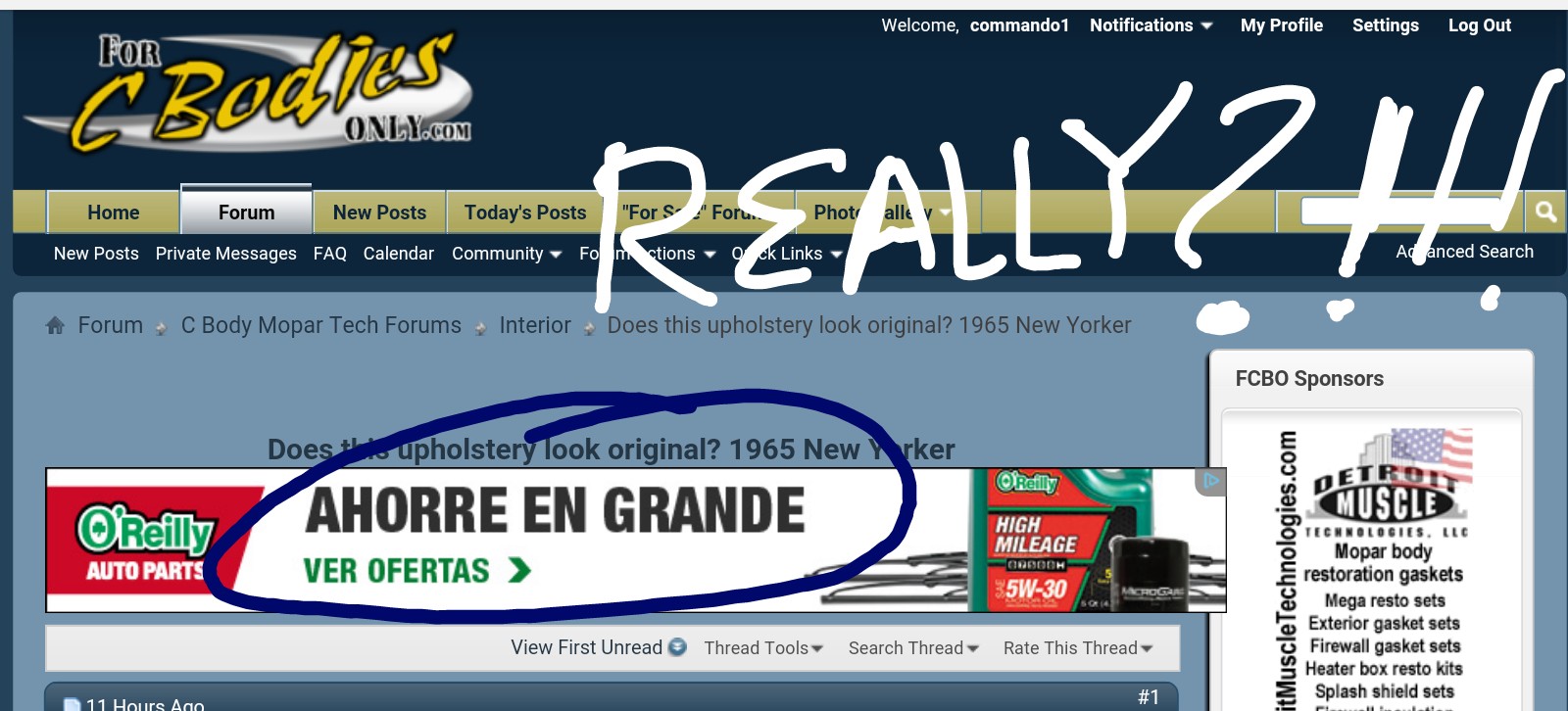Screen dimensions: 1568x711
Task: Select the Today's Posts tab
Action: pos(524,213)
